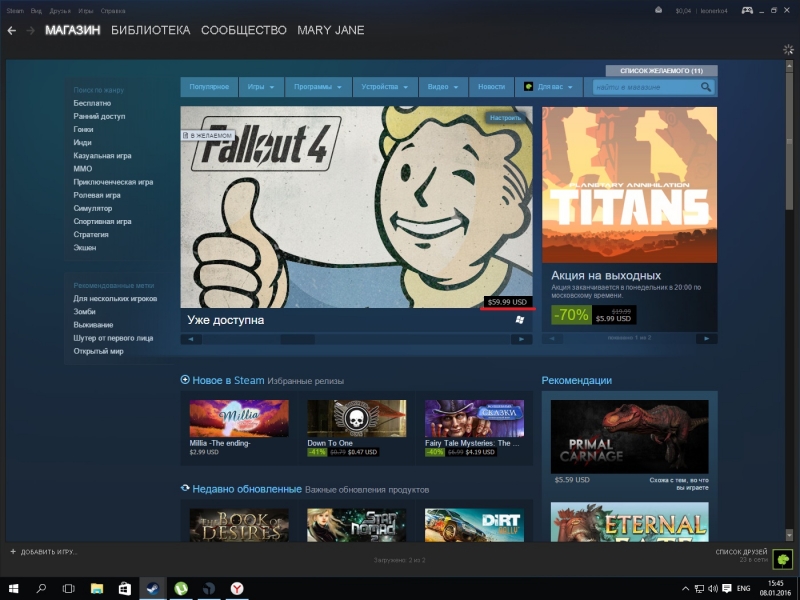Open the Новое в Steam section link
This screenshot has height=600, width=800.
click(228, 380)
